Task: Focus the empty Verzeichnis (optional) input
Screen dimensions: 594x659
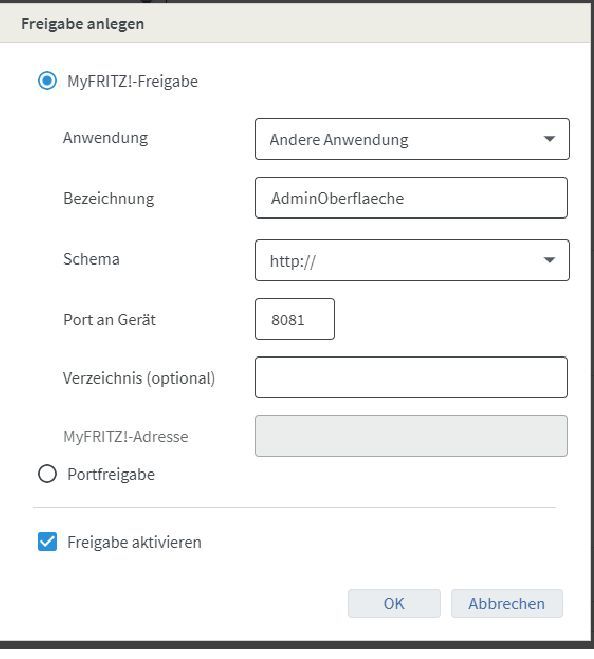Action: pos(411,377)
